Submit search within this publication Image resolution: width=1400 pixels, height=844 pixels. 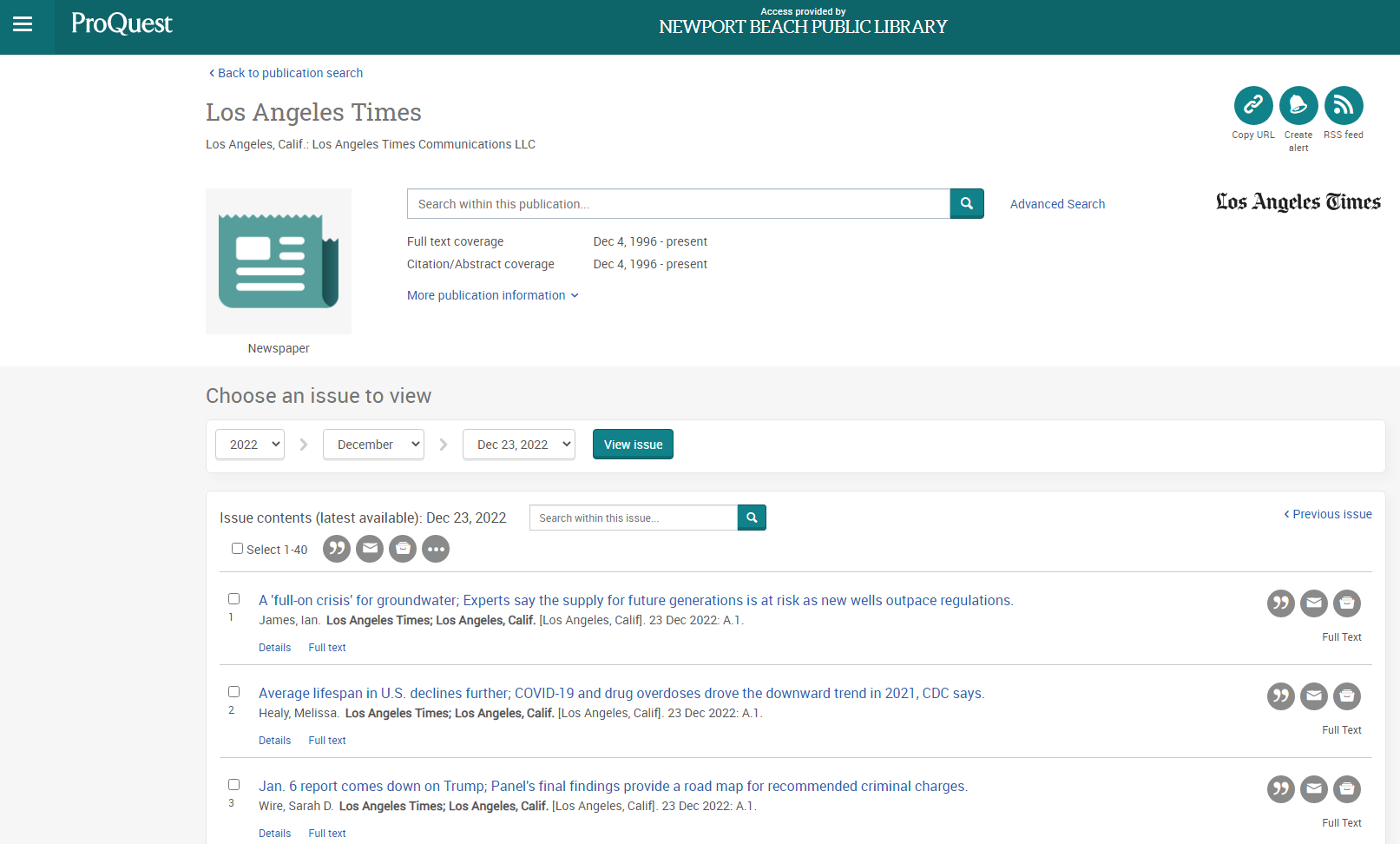[x=967, y=204]
